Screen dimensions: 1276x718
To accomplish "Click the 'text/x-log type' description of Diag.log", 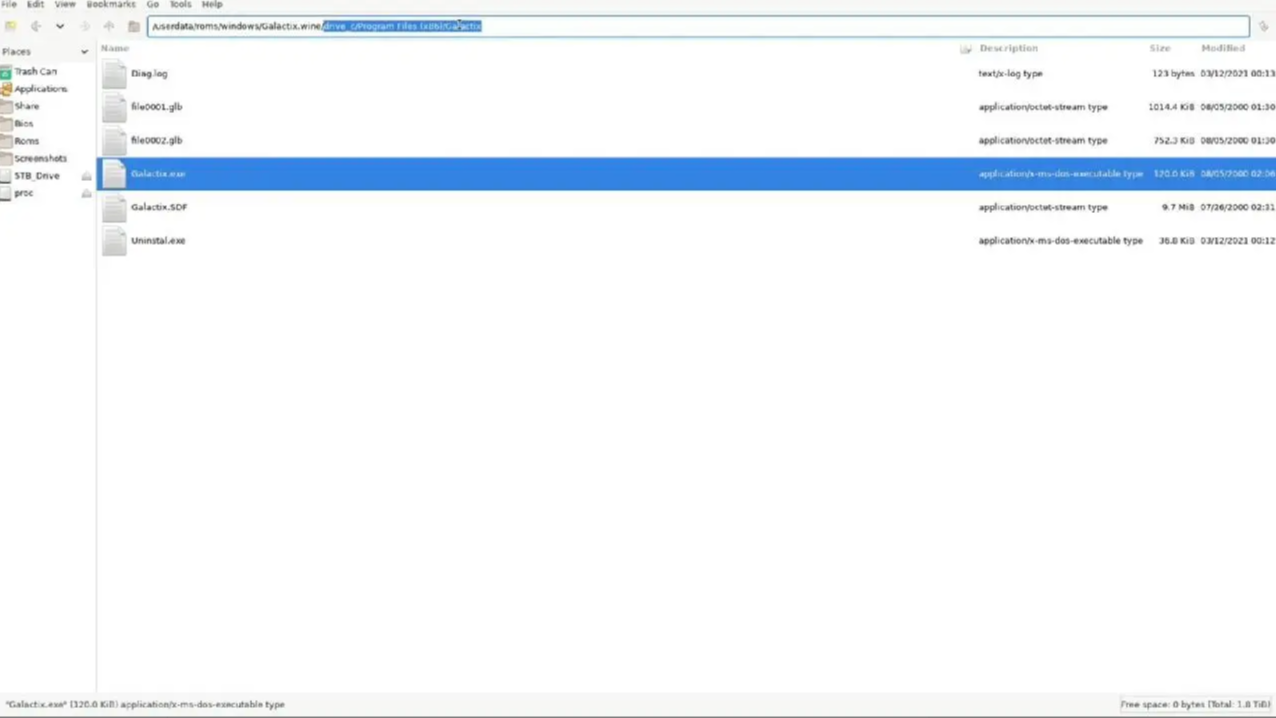I will click(1010, 73).
